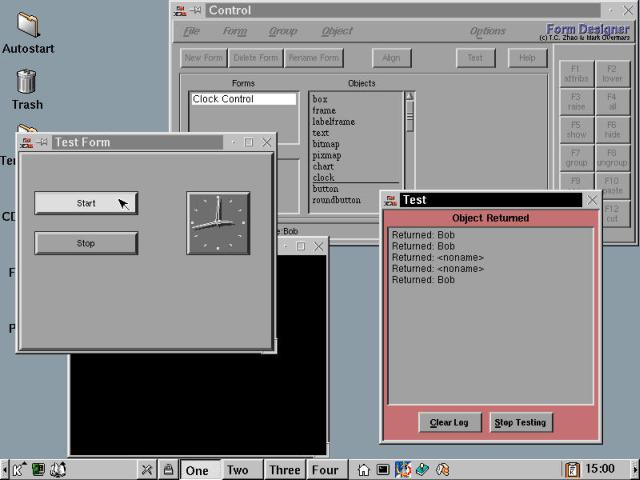Open the Autostart folder on the desktop
This screenshot has width=640, height=480.
(28, 26)
